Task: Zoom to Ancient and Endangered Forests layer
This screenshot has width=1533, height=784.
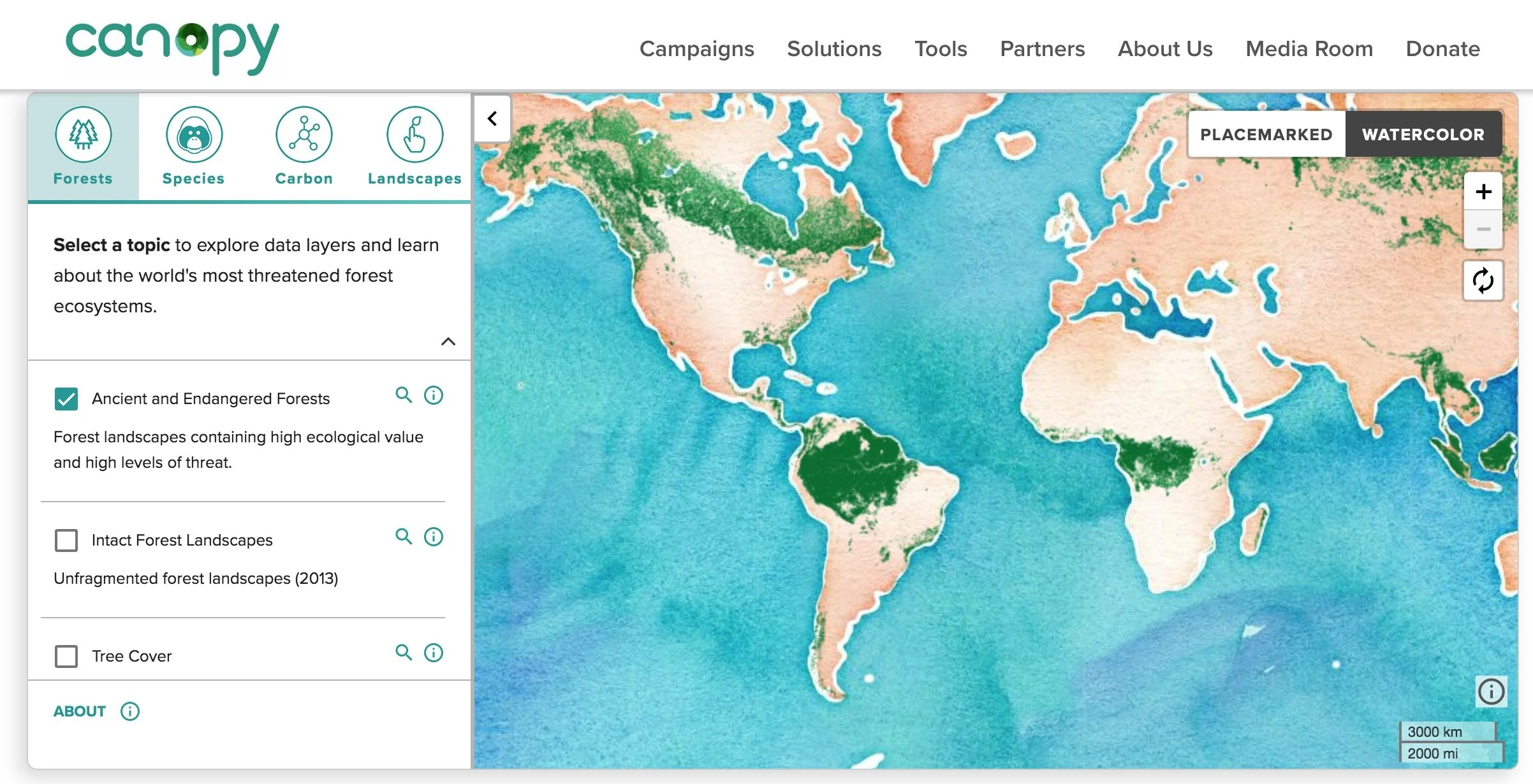Action: [404, 395]
